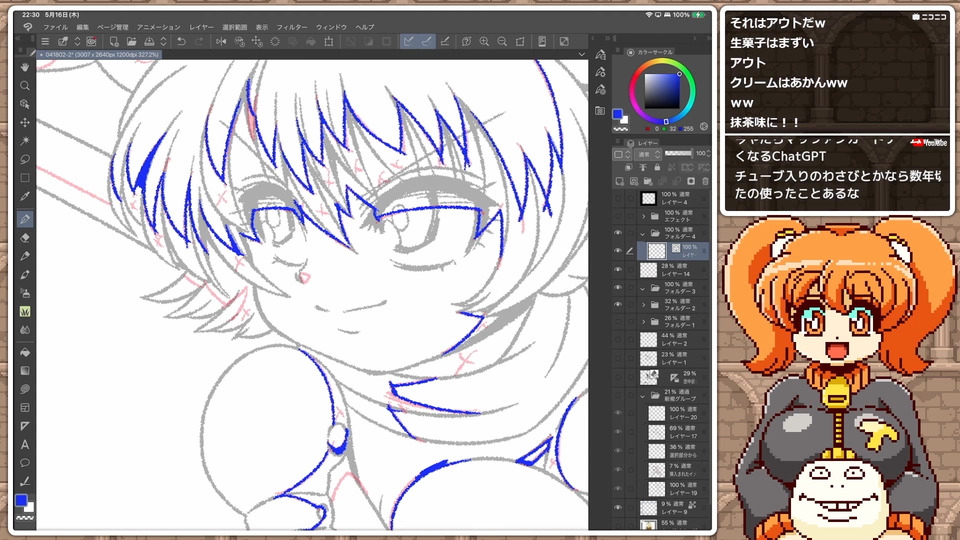Viewport: 960px width, 540px height.
Task: Open the canvas tab list chevron
Action: tap(581, 54)
